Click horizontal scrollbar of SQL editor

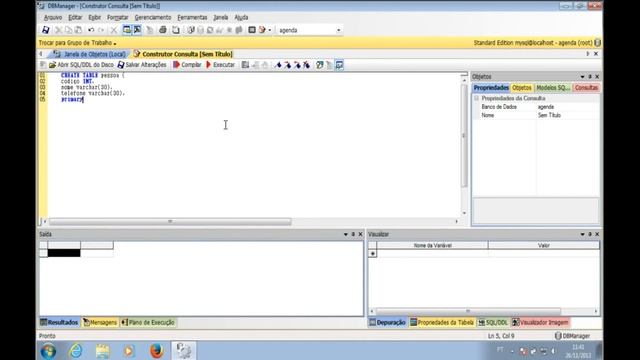pyautogui.click(x=170, y=222)
